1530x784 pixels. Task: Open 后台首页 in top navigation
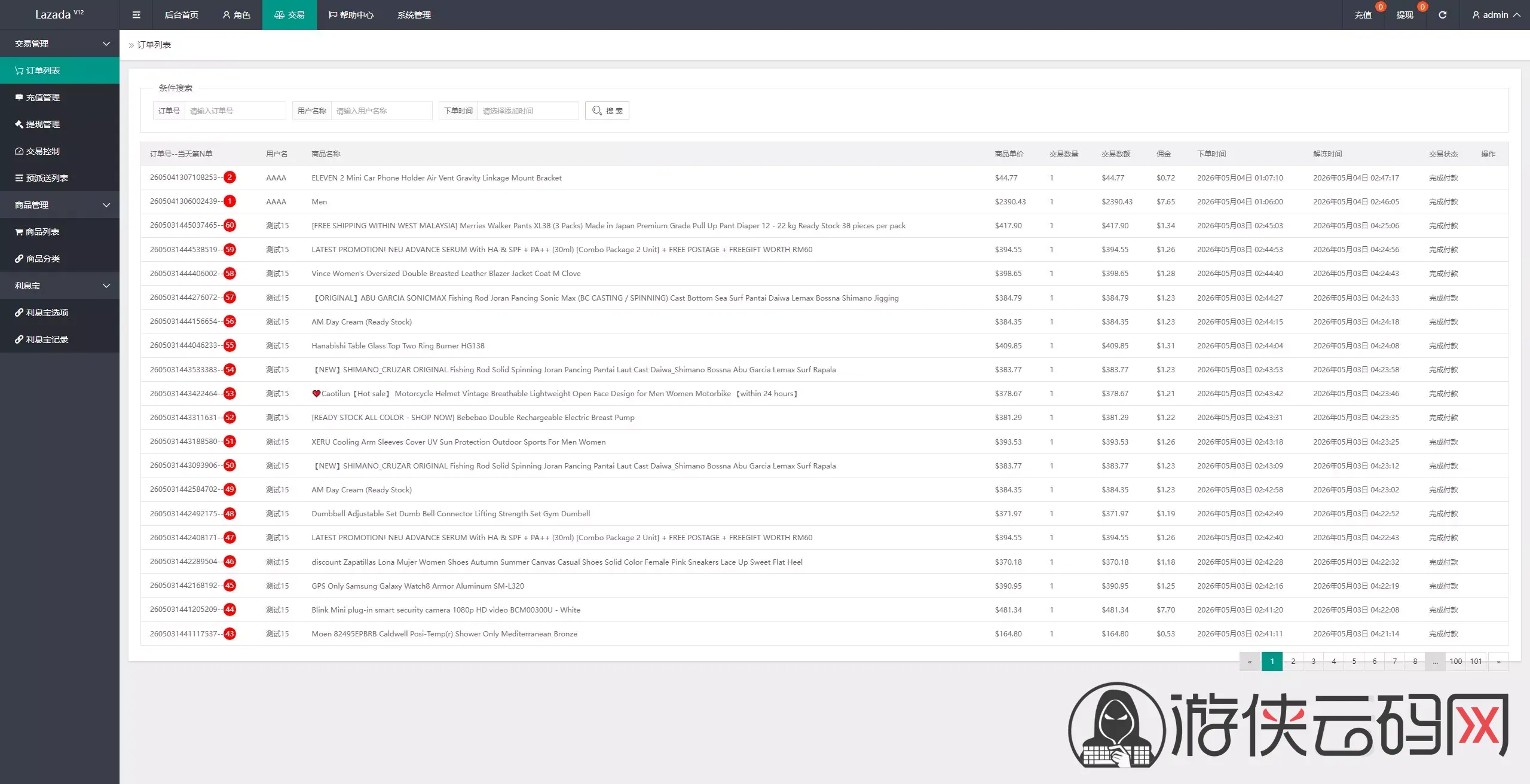point(182,15)
